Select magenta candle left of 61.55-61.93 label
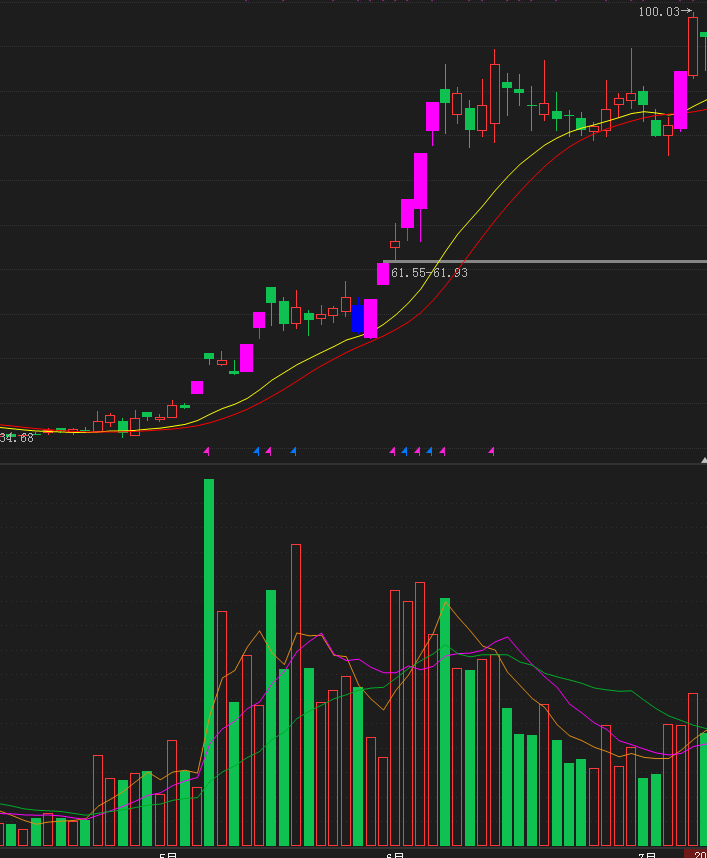707x858 pixels. [383, 274]
